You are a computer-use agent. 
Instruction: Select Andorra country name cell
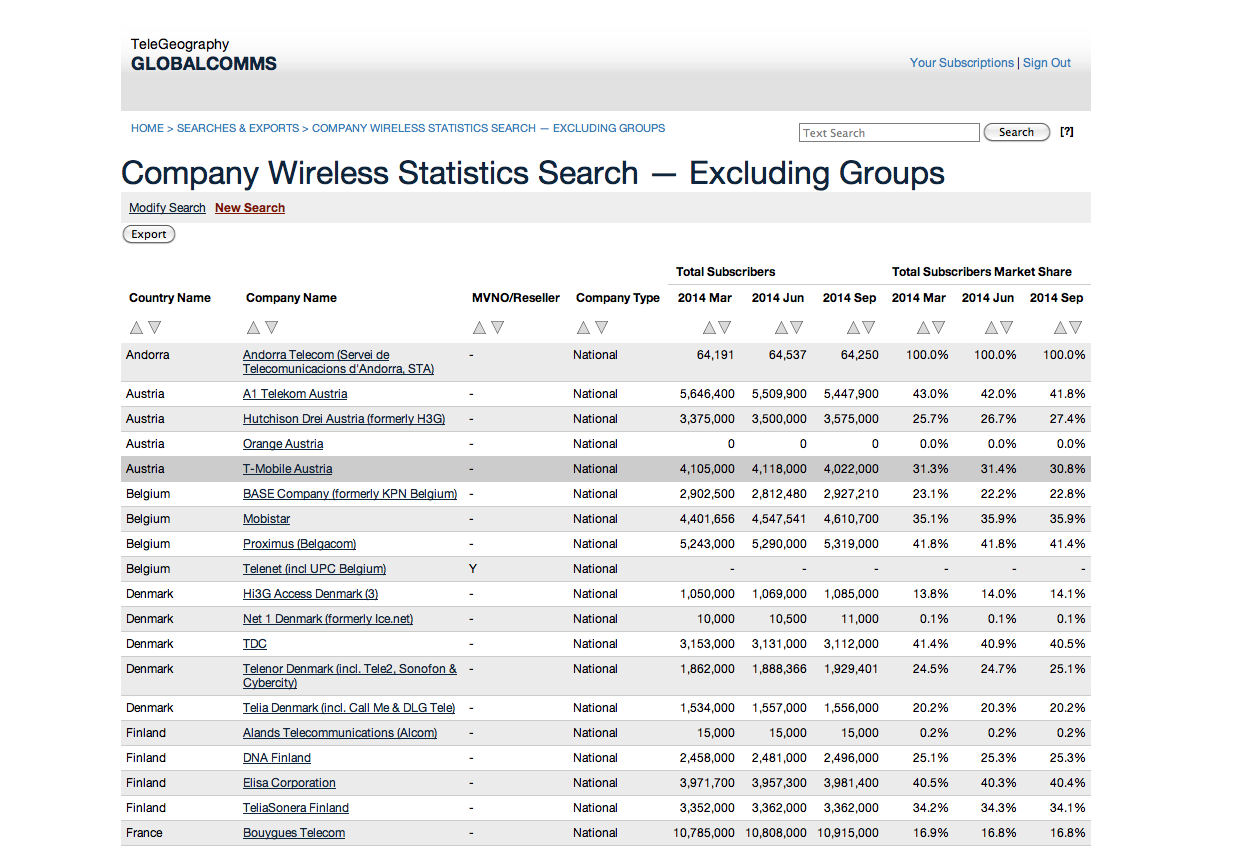[x=148, y=355]
